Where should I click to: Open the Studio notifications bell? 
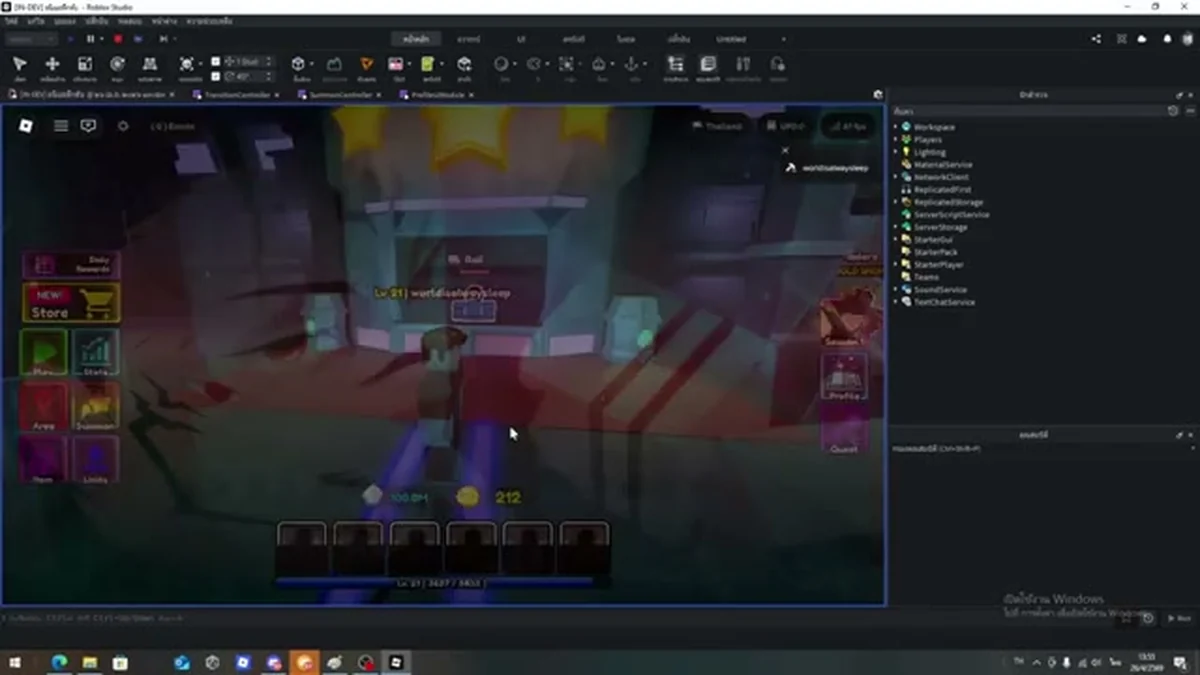click(1167, 39)
